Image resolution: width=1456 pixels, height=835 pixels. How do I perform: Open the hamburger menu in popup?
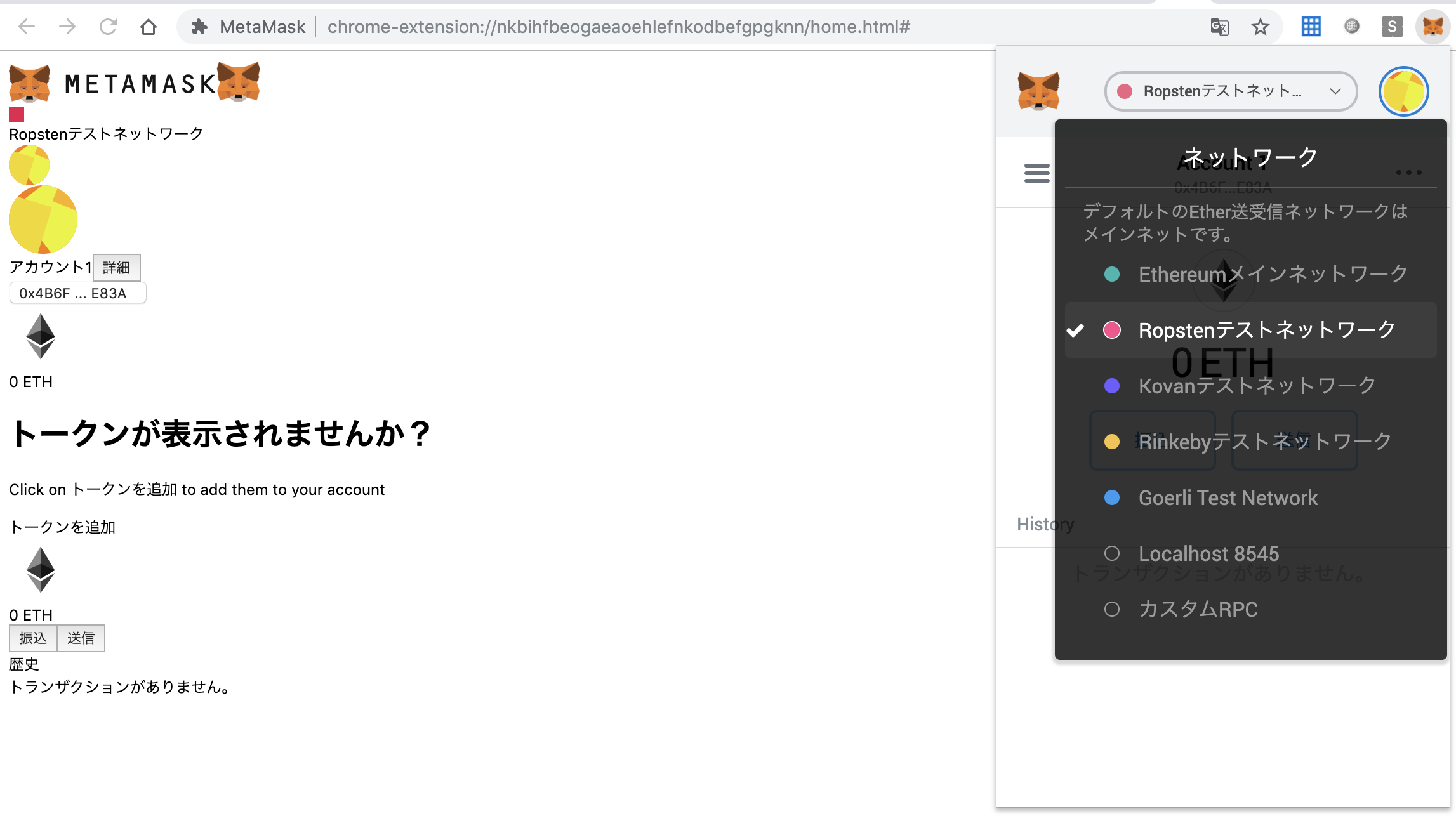pos(1036,173)
